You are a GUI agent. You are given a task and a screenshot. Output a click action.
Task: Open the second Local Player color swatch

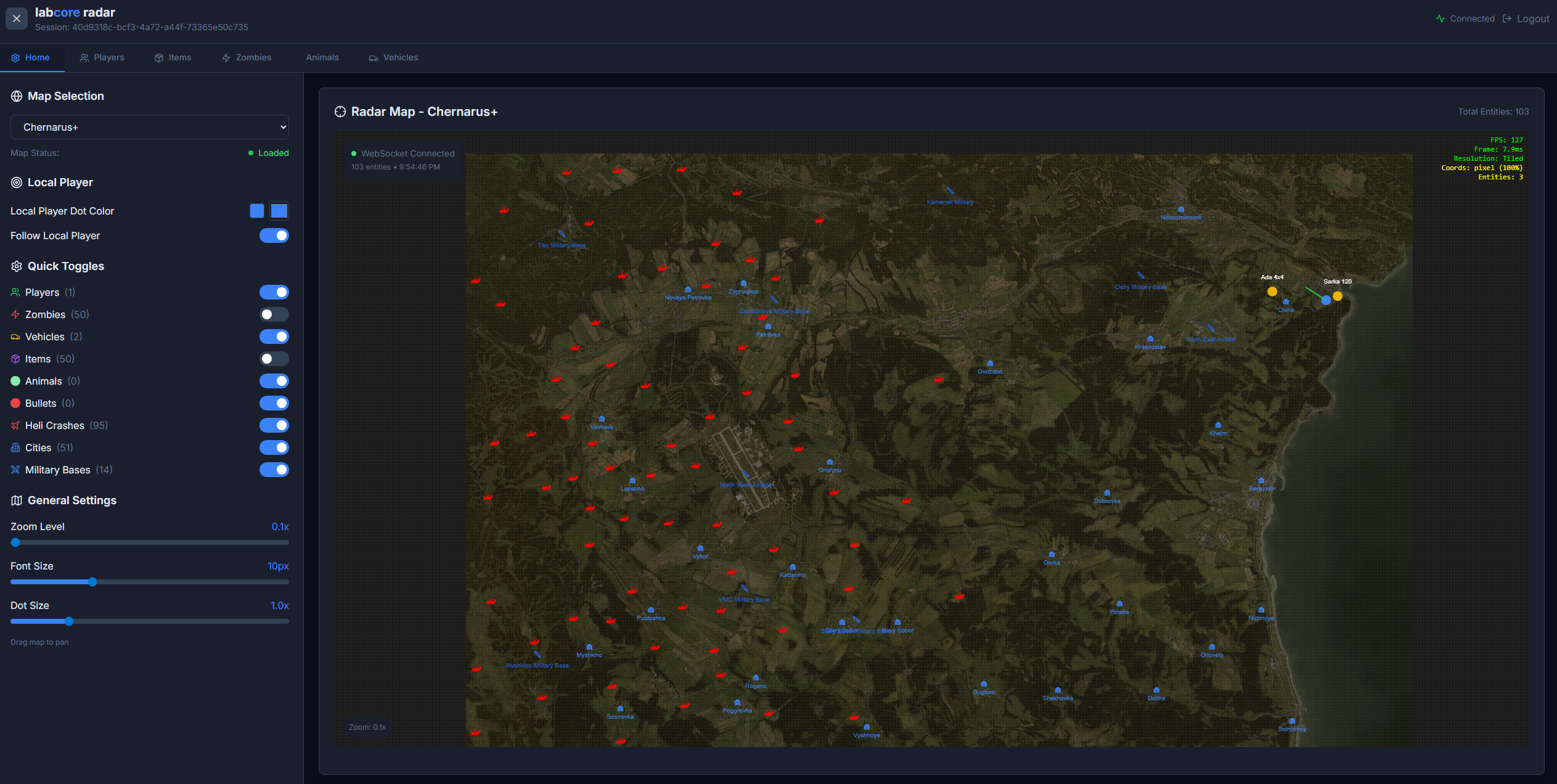pos(279,211)
